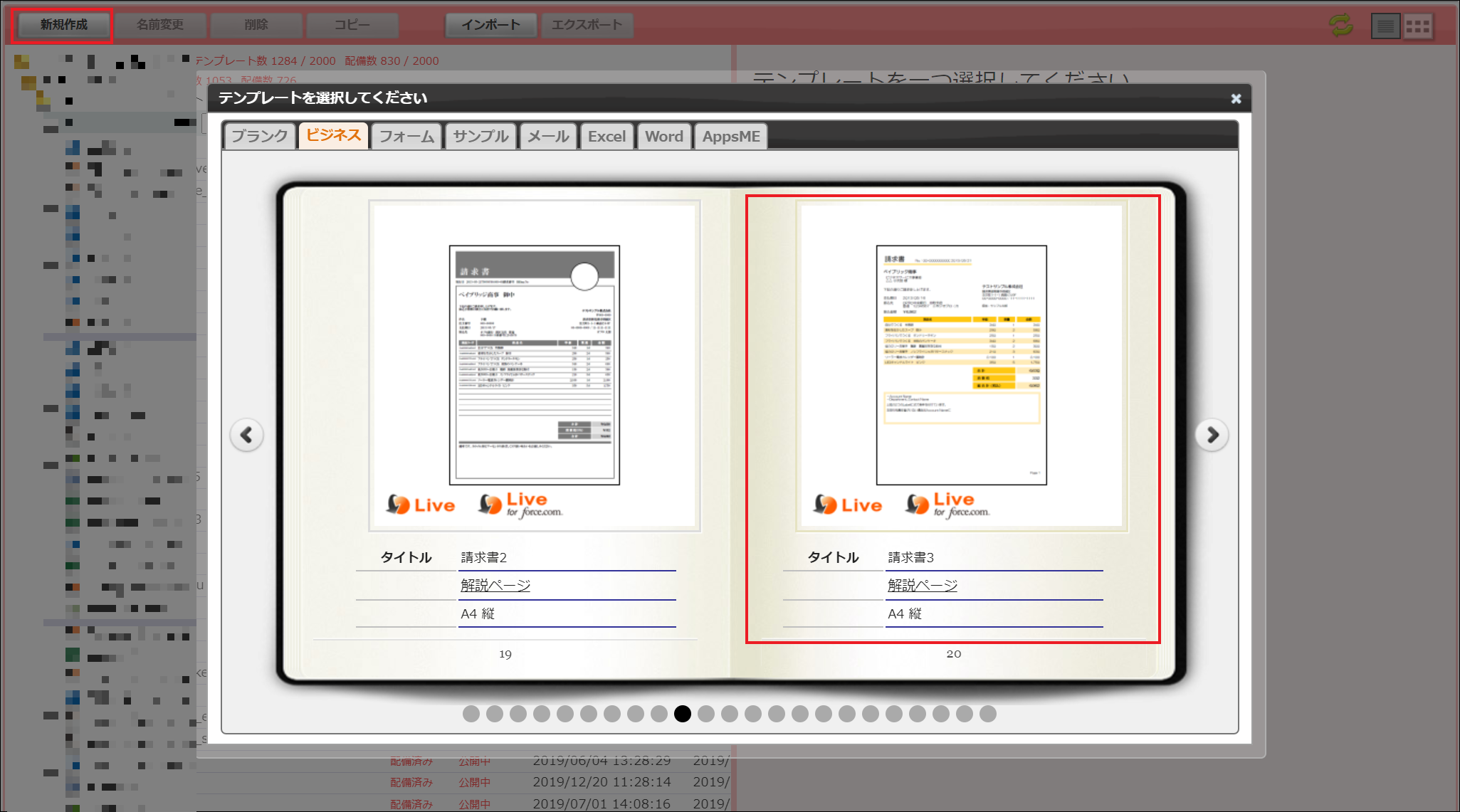Image resolution: width=1460 pixels, height=812 pixels.
Task: Open 解説ページ link for 請求書3
Action: (923, 585)
